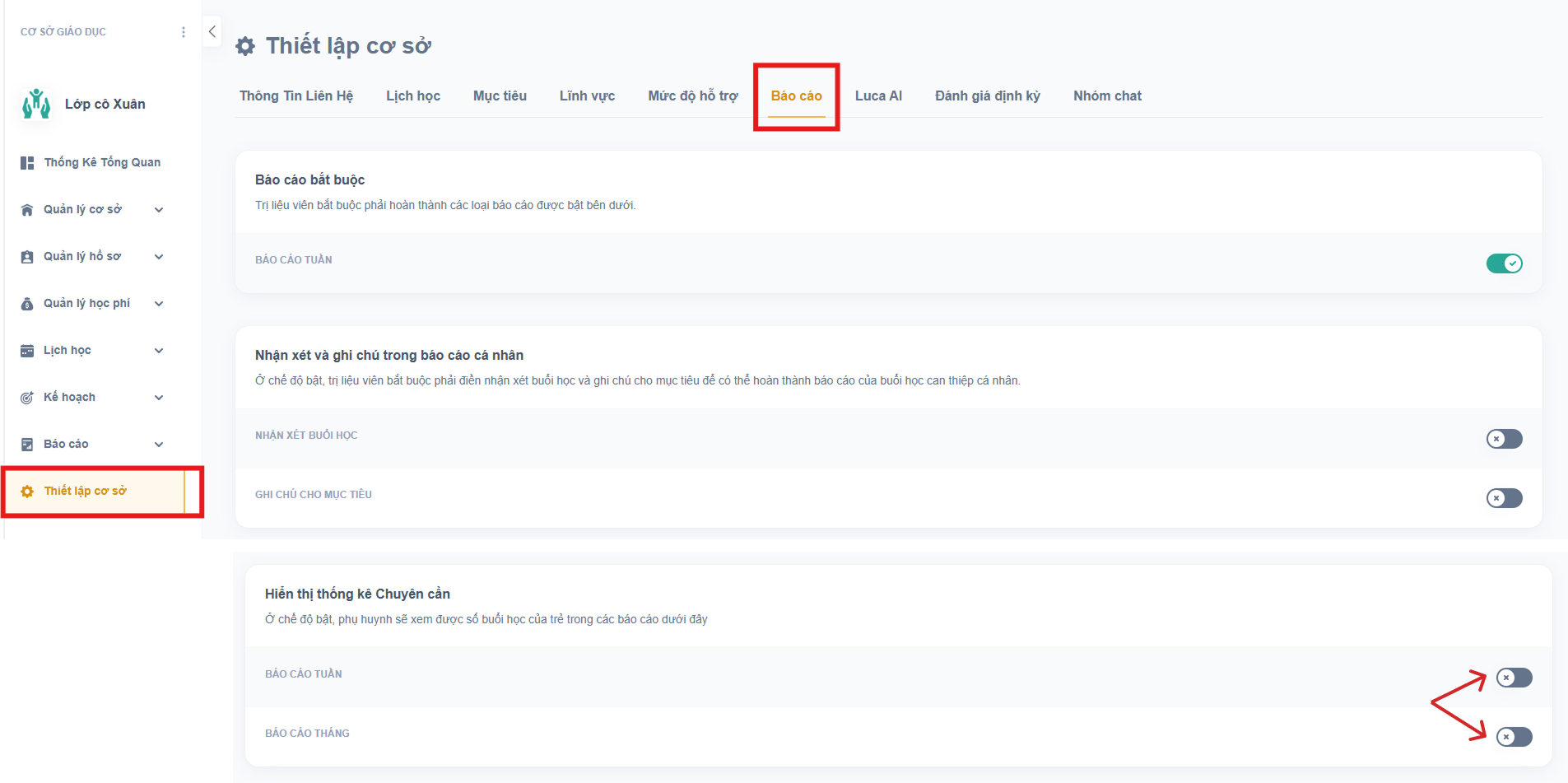Click the Quản lý cơ sở home icon
Image resolution: width=1568 pixels, height=783 pixels.
tap(27, 210)
